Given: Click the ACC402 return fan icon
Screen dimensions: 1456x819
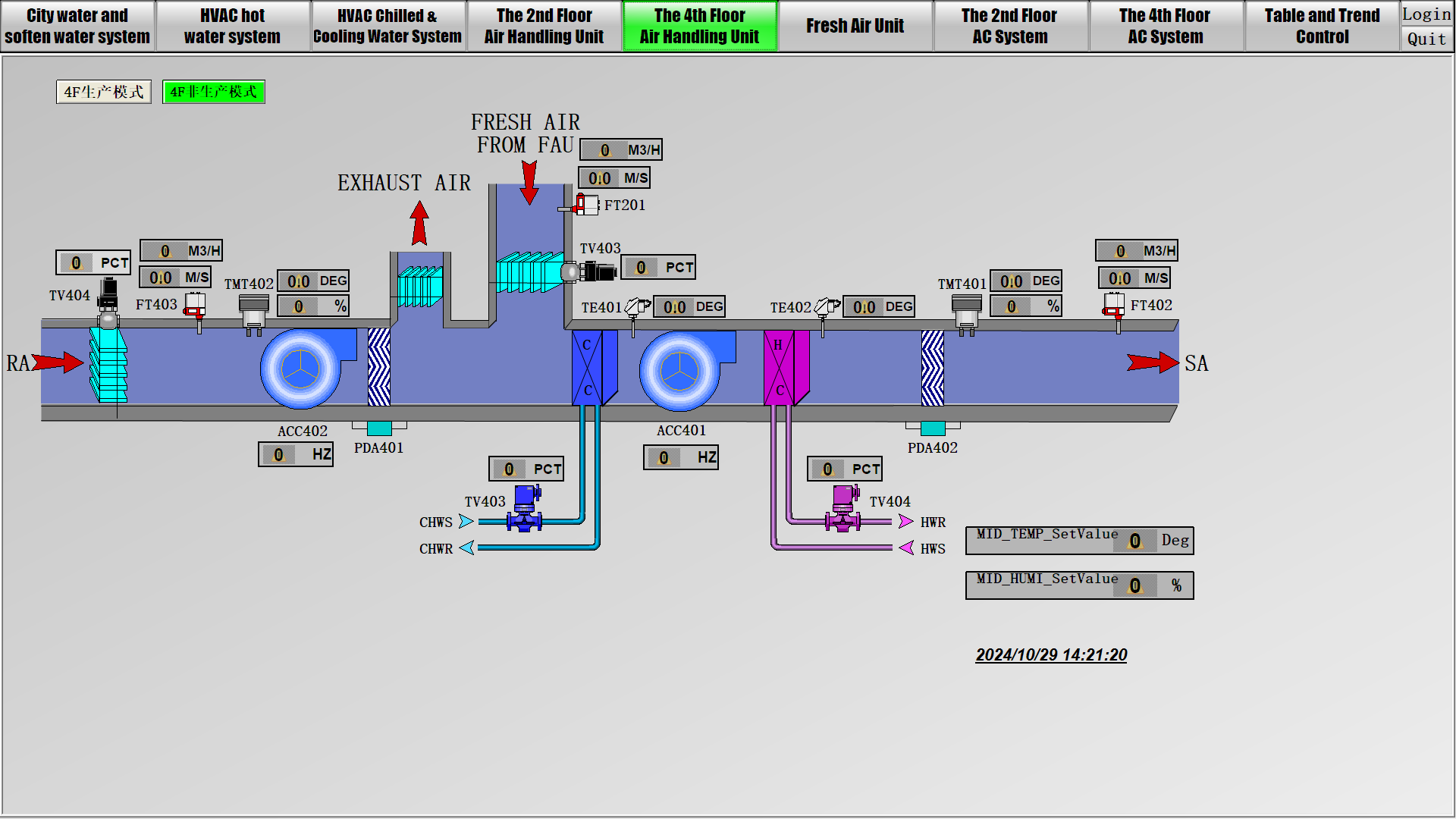Looking at the screenshot, I should 301,369.
